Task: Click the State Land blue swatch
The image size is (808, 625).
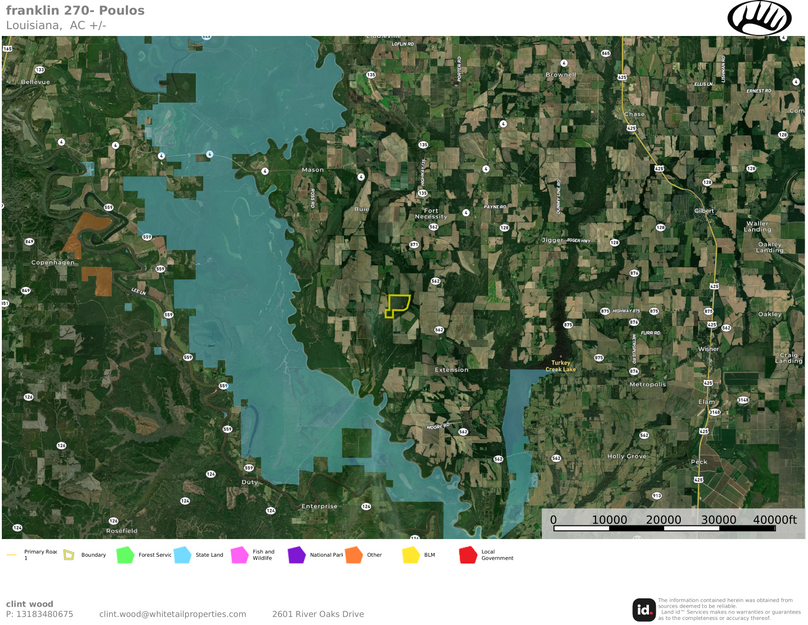Action: coord(182,554)
